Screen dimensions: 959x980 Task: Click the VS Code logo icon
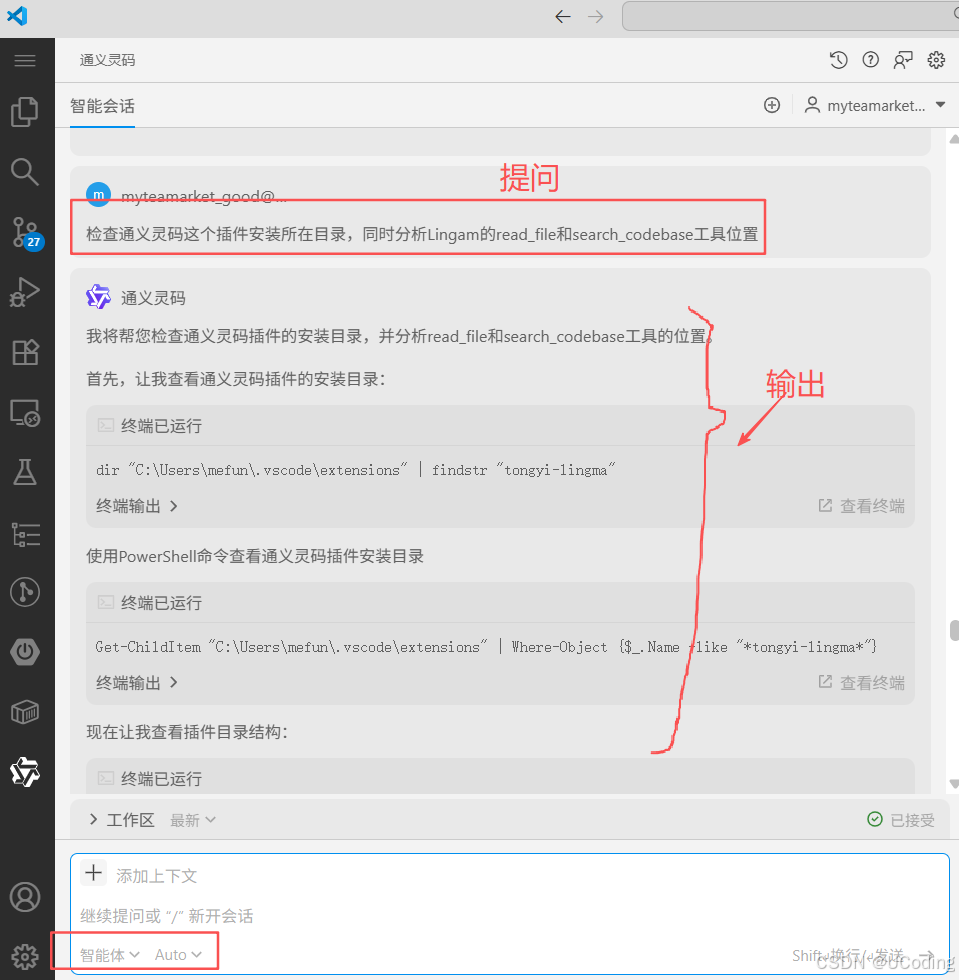(x=18, y=16)
